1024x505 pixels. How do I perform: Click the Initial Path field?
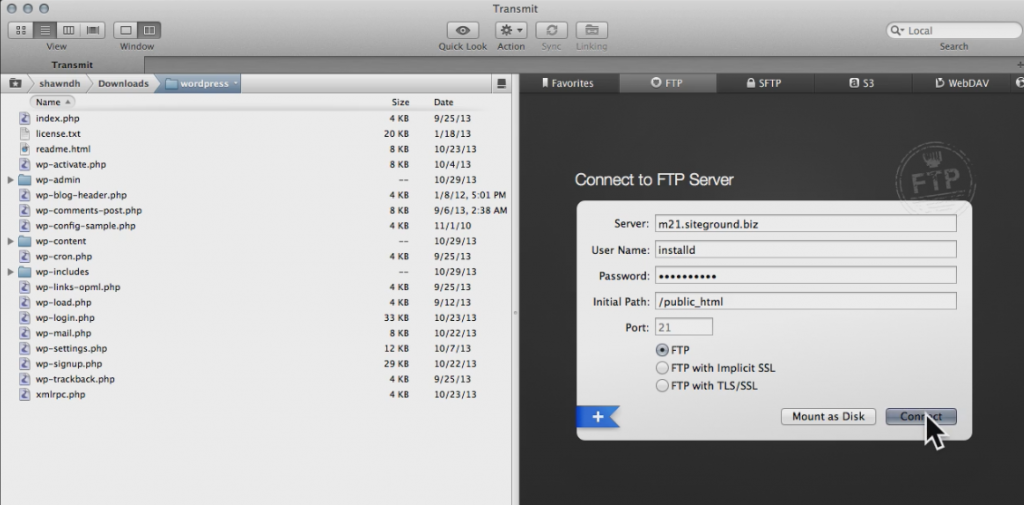tap(805, 301)
